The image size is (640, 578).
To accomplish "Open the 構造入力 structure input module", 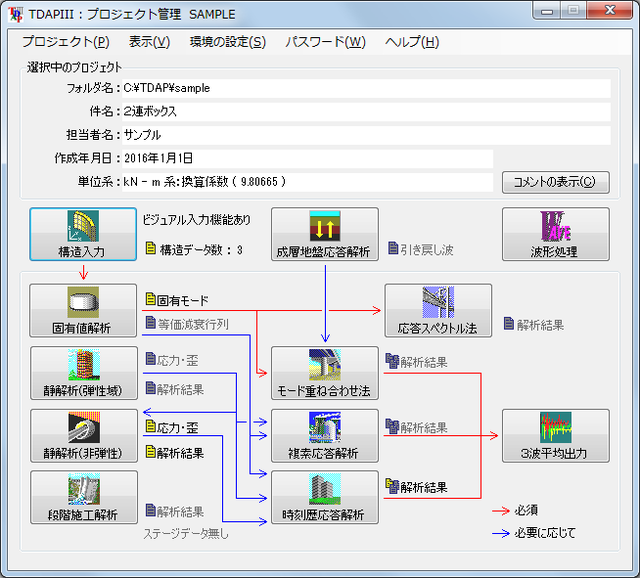I will coord(83,234).
